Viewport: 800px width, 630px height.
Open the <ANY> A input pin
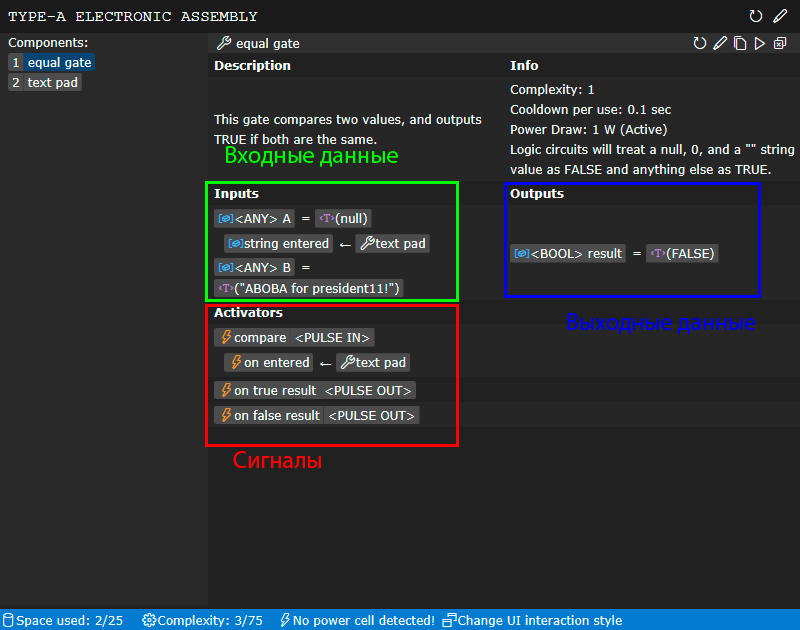(255, 219)
